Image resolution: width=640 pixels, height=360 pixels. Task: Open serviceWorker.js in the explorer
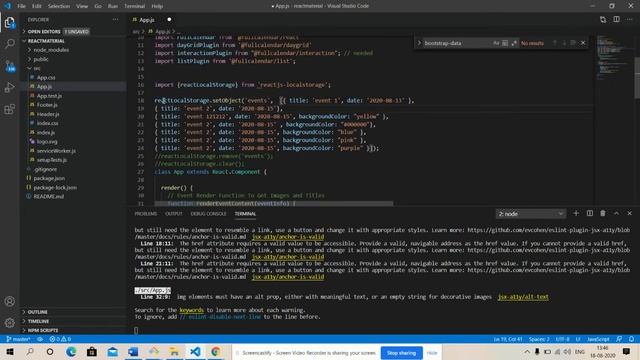click(56, 151)
